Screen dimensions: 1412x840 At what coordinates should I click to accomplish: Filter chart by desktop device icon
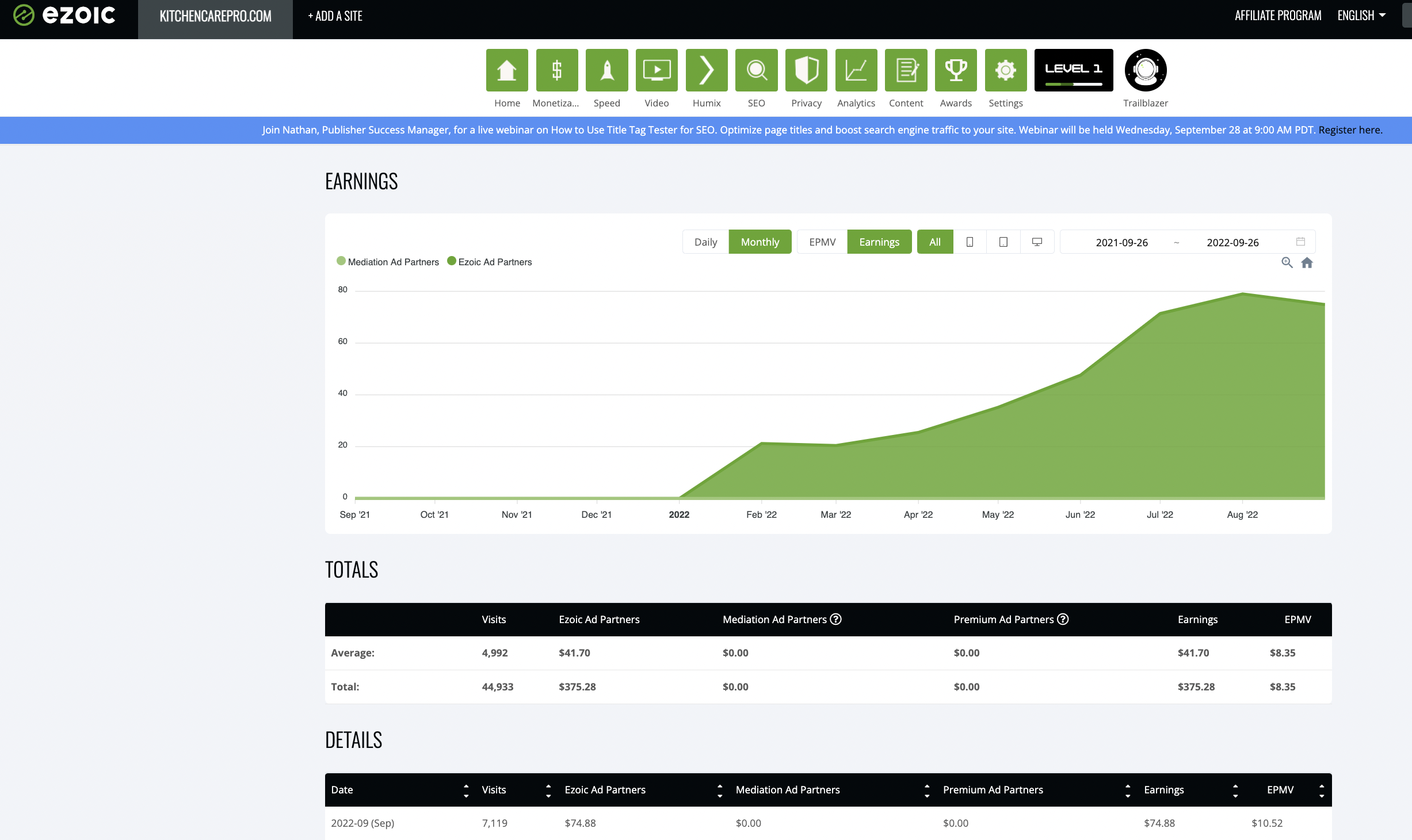[x=1037, y=242]
